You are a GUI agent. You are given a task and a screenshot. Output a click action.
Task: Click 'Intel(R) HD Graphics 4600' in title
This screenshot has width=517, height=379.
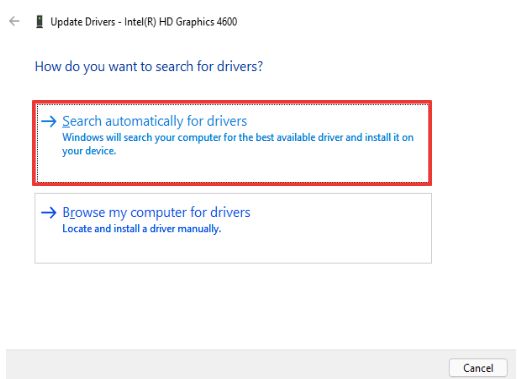coord(181,22)
